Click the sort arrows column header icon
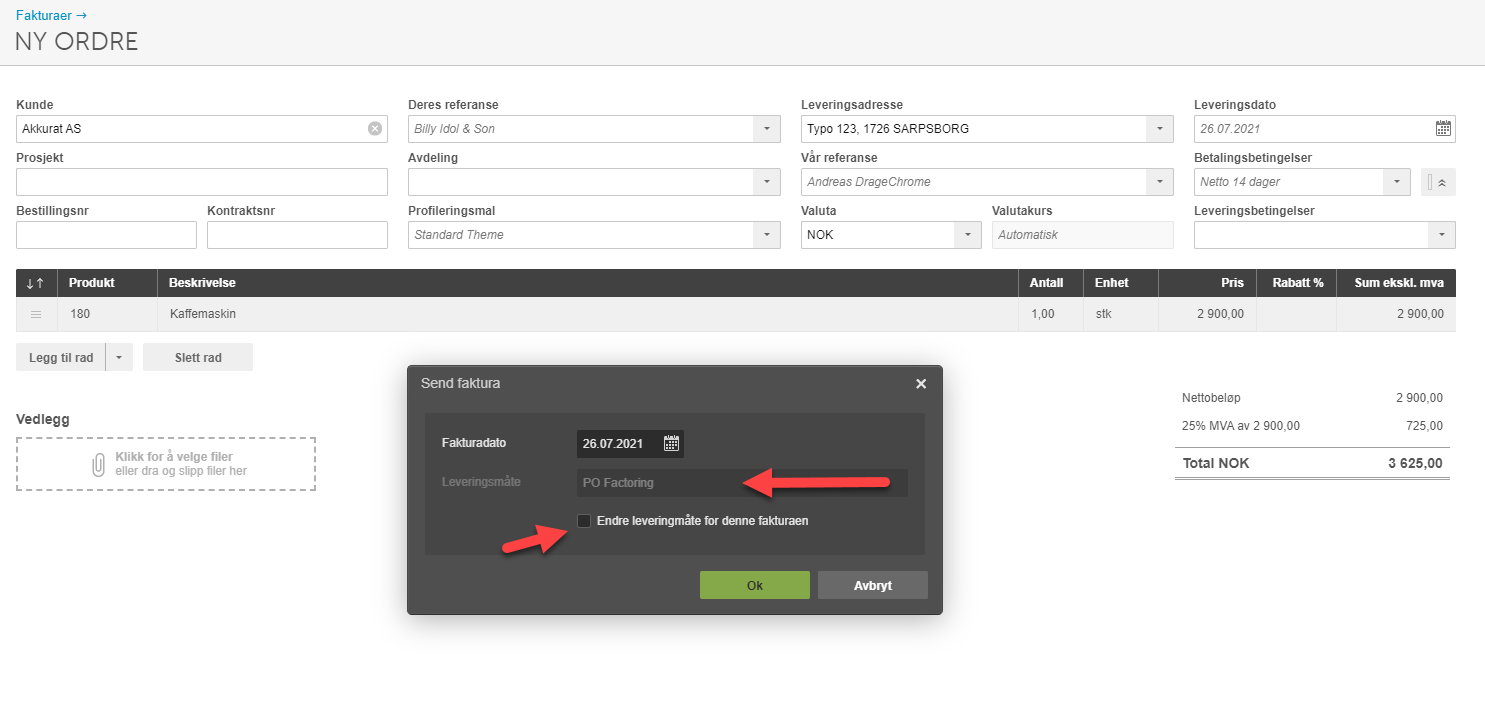 tap(36, 283)
